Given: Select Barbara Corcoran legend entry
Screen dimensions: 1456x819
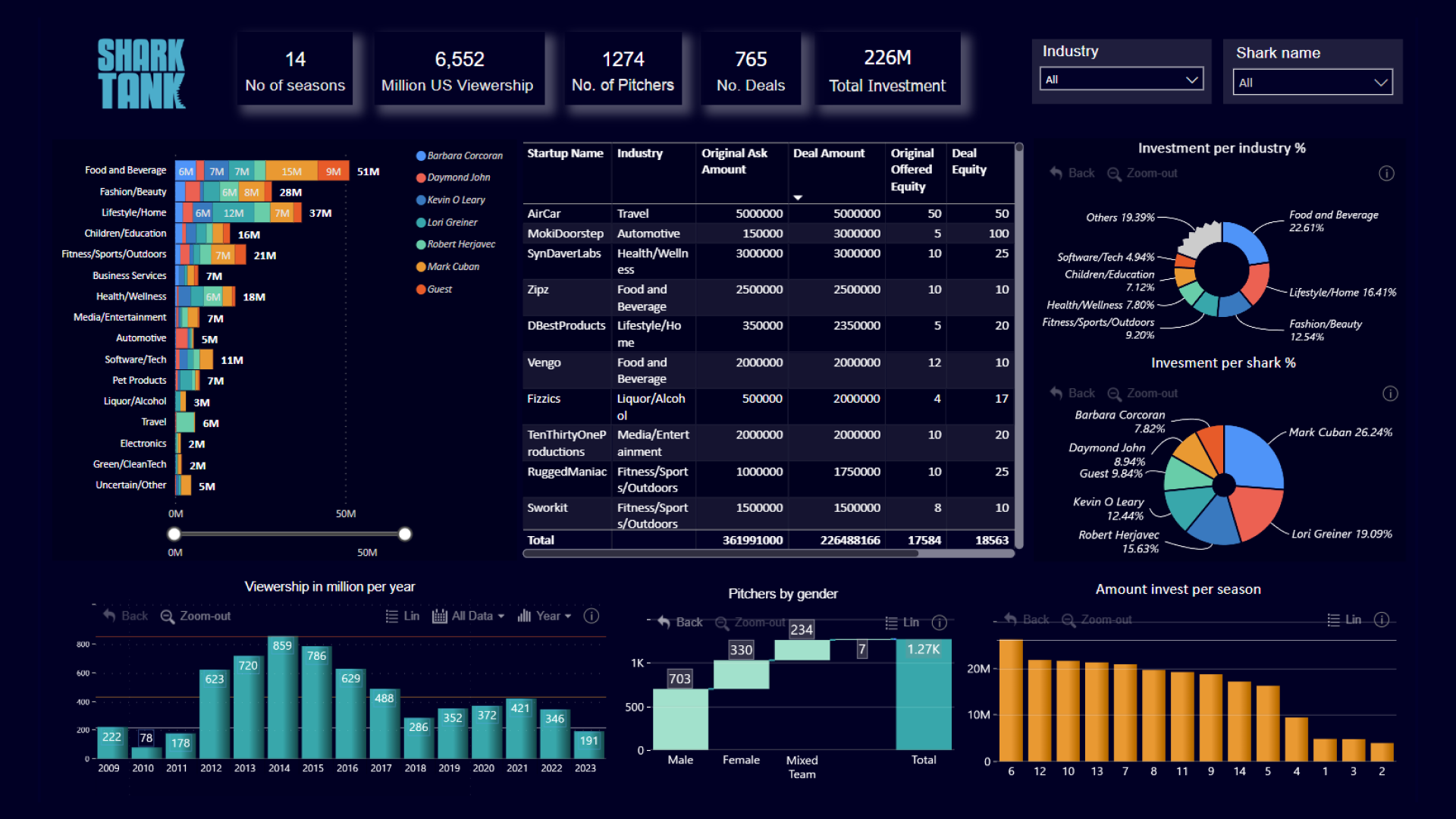Looking at the screenshot, I should 459,155.
